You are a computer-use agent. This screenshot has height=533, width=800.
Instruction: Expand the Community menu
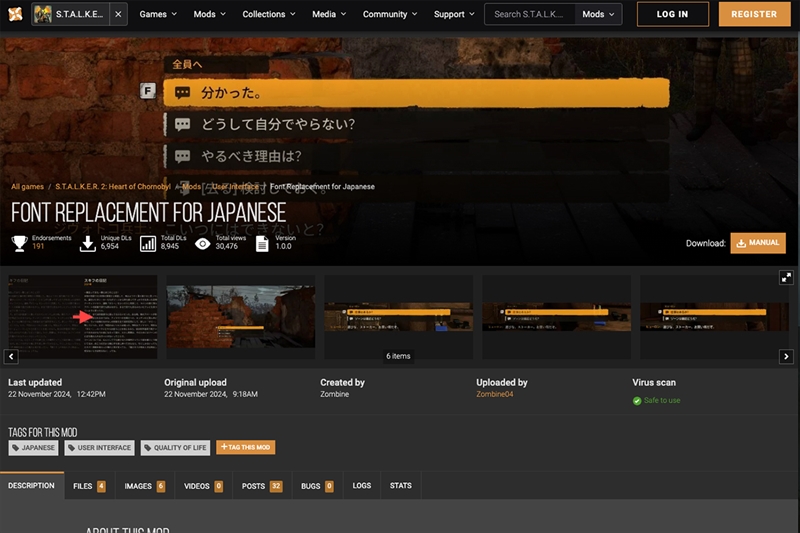390,14
